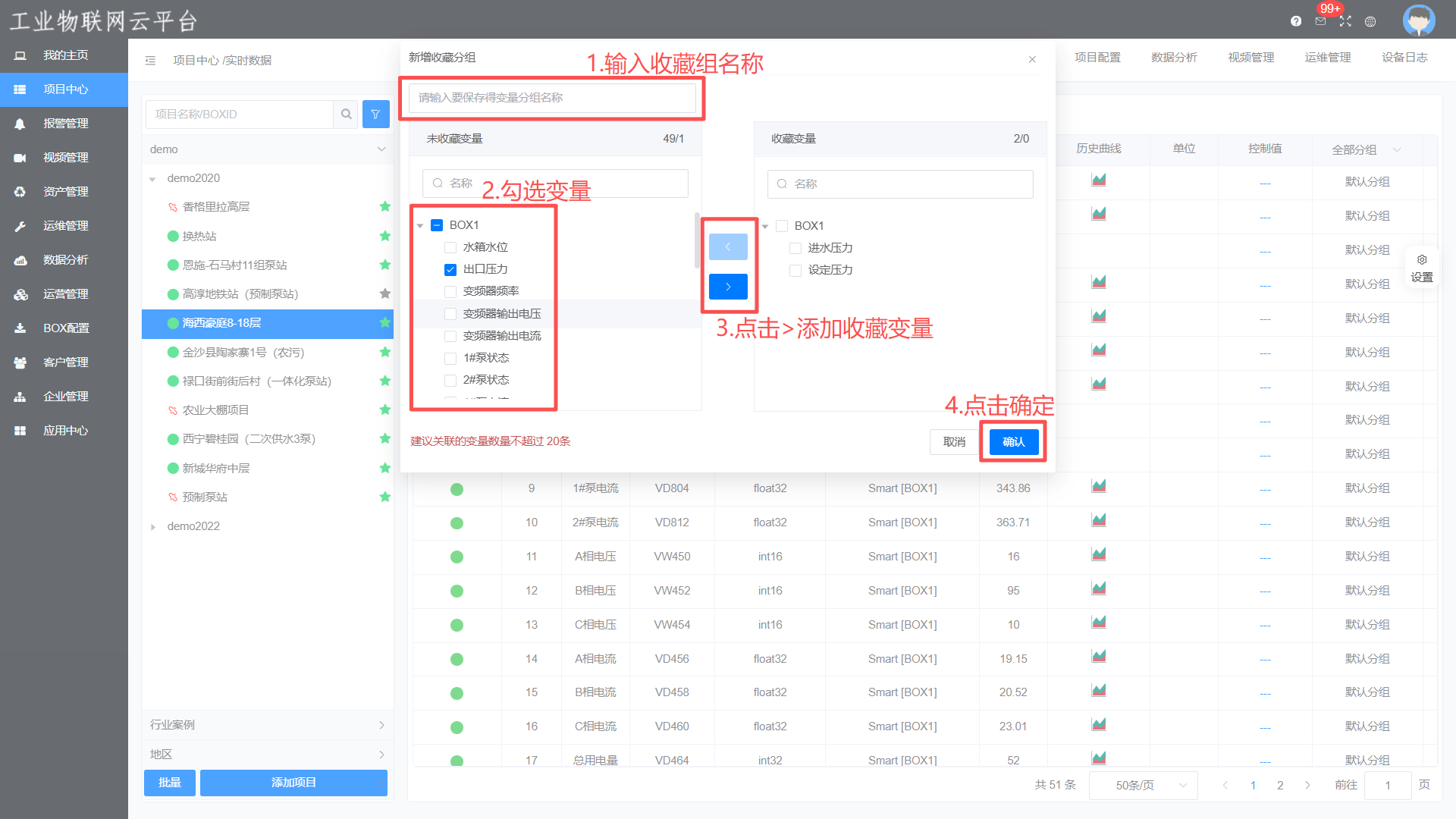Collapse the demo2020 tree node

152,179
